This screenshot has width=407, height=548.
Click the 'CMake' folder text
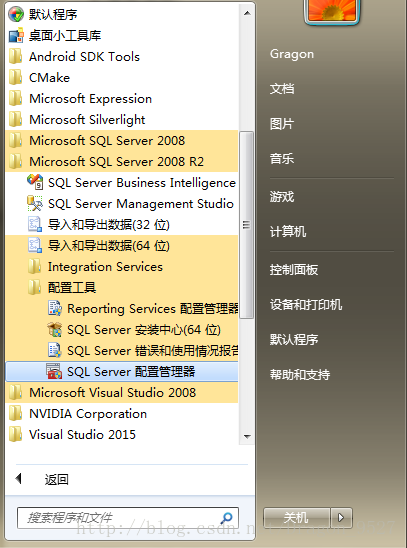click(x=49, y=78)
